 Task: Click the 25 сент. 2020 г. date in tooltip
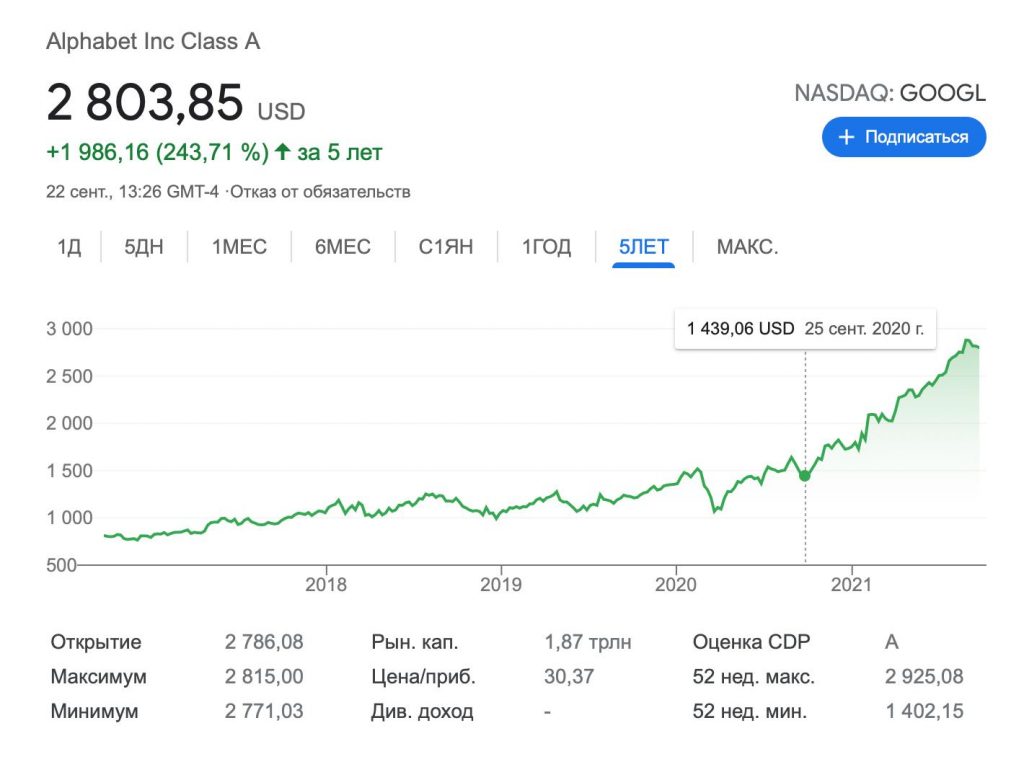(x=864, y=329)
